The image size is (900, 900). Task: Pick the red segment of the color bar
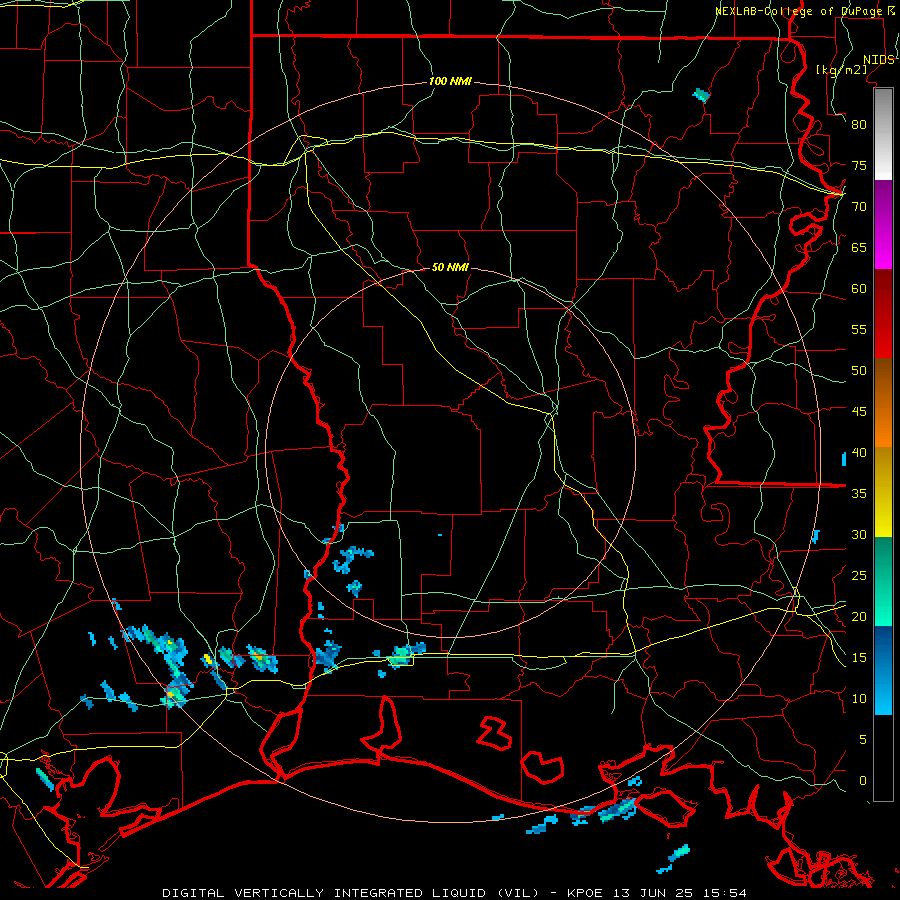pos(883,314)
